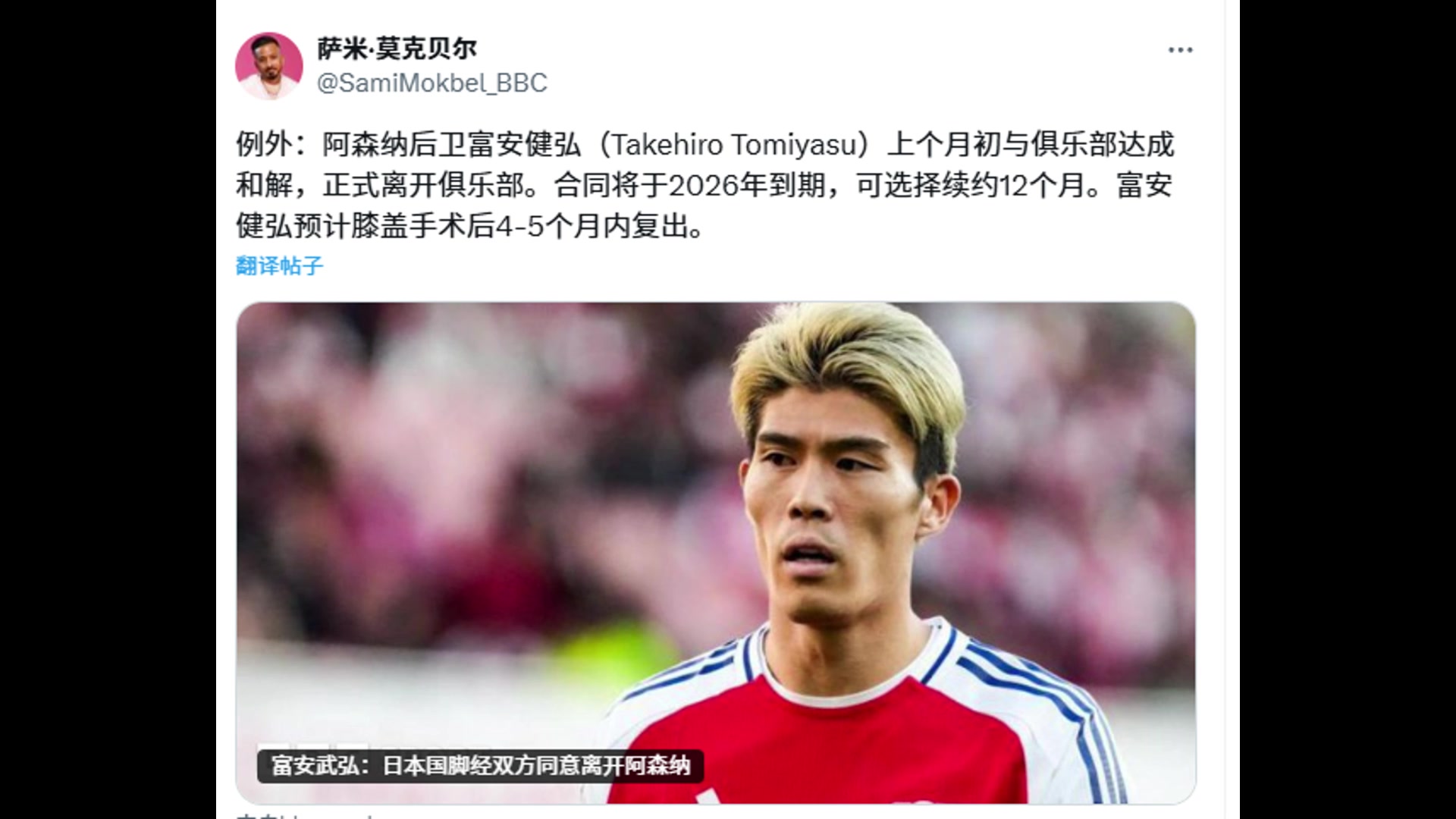
Task: Open the Tomiyasu photo attachment
Action: (716, 553)
